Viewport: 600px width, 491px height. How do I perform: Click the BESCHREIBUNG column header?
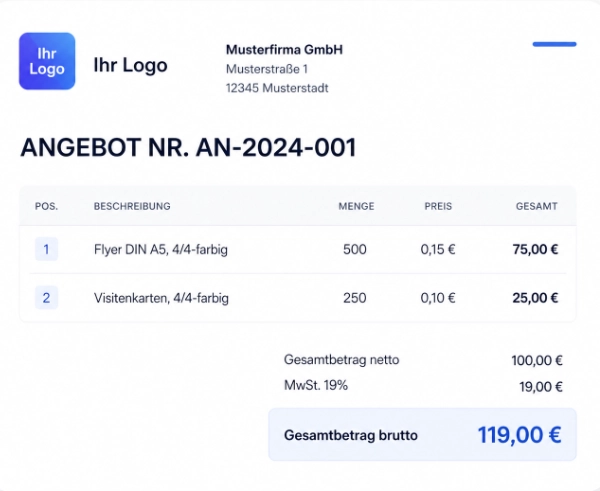point(132,206)
